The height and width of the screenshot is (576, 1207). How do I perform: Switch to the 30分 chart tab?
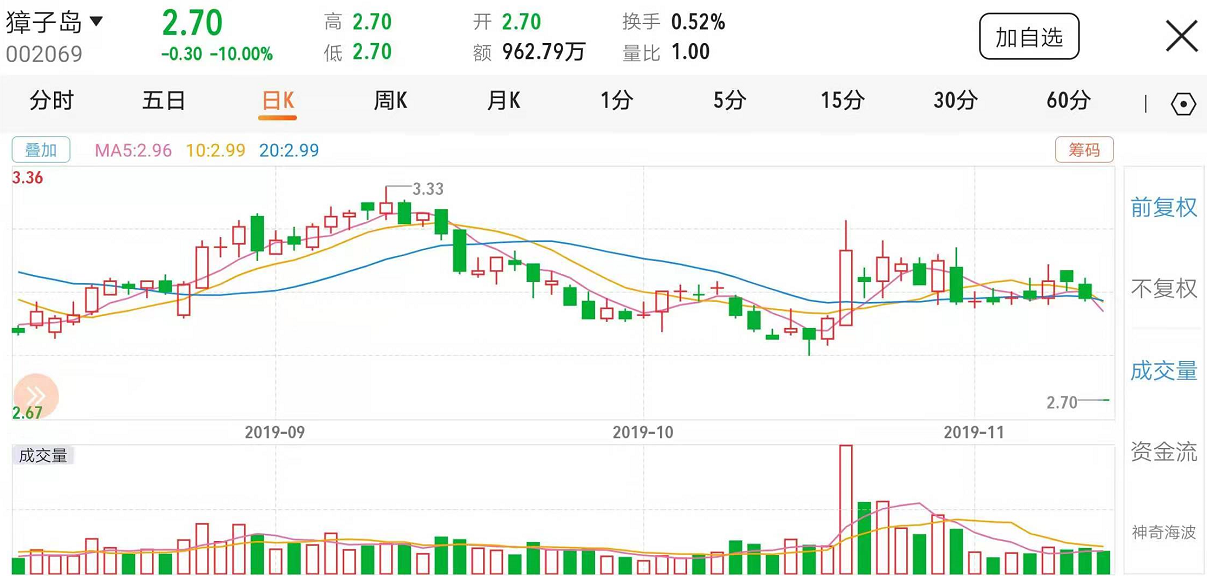[x=955, y=100]
